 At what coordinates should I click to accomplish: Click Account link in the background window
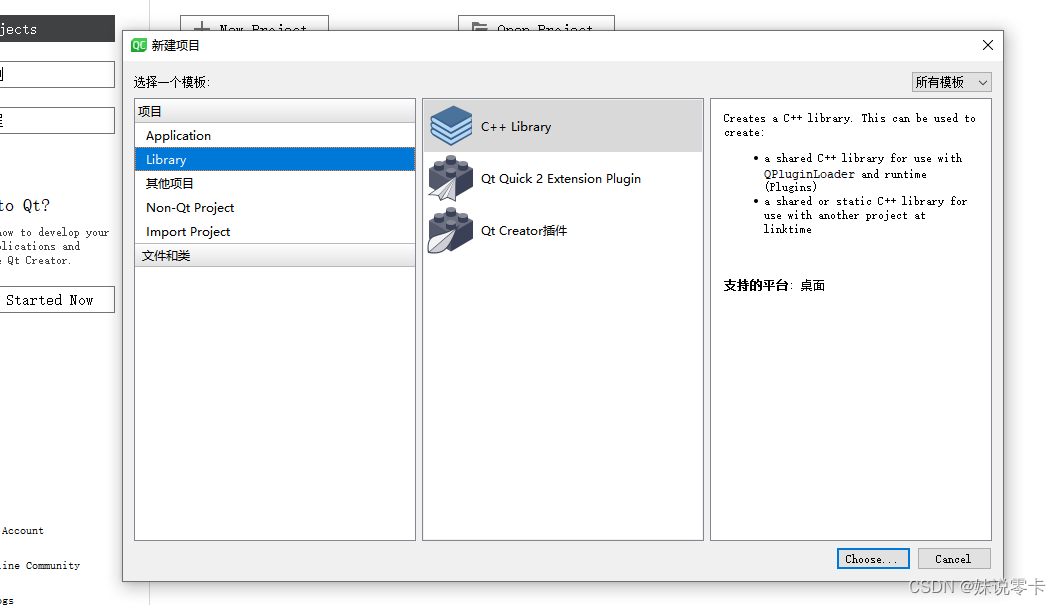point(22,531)
